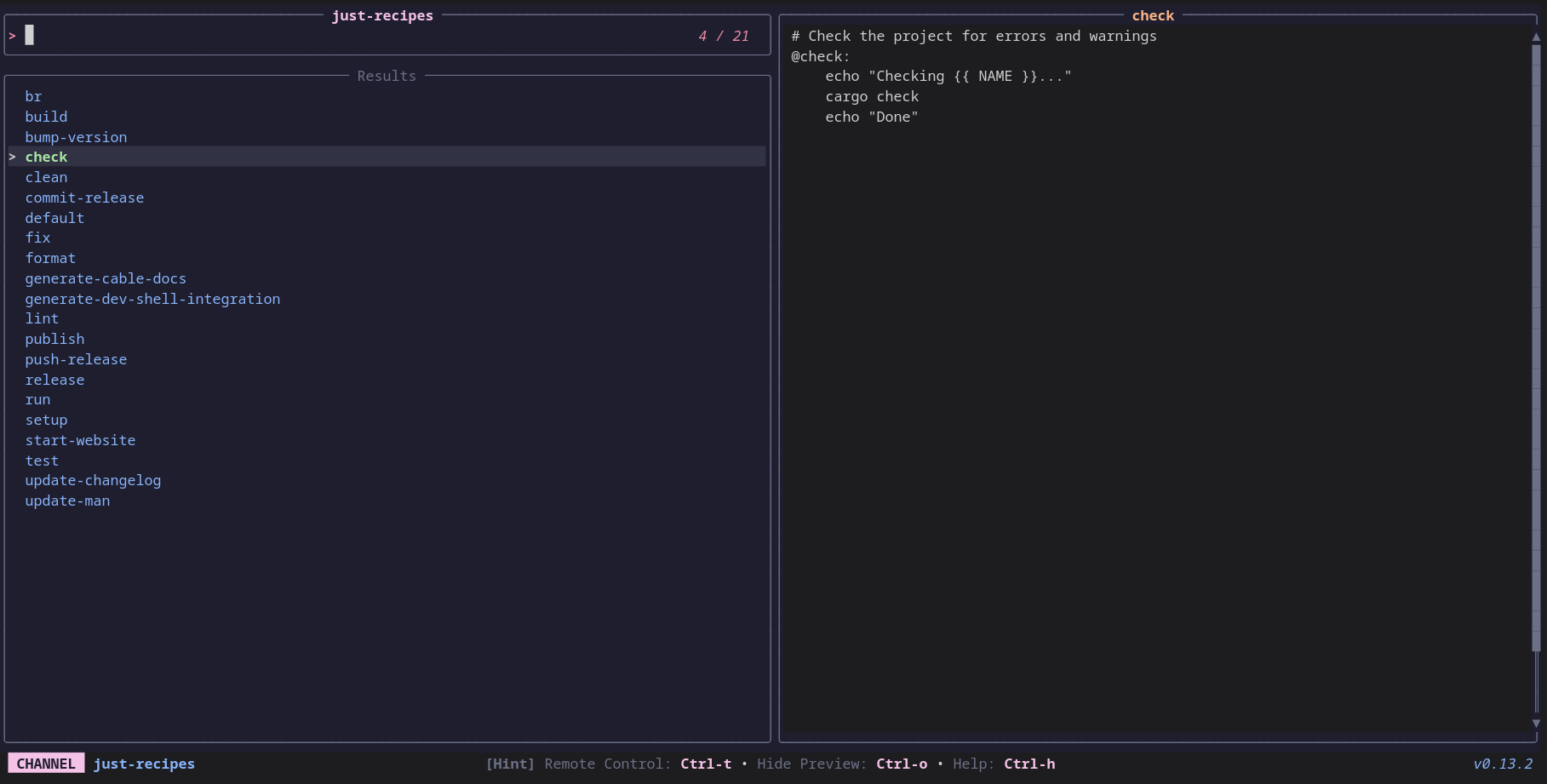1547x784 pixels.
Task: Pick the 'commit-release' recipe
Action: (84, 197)
